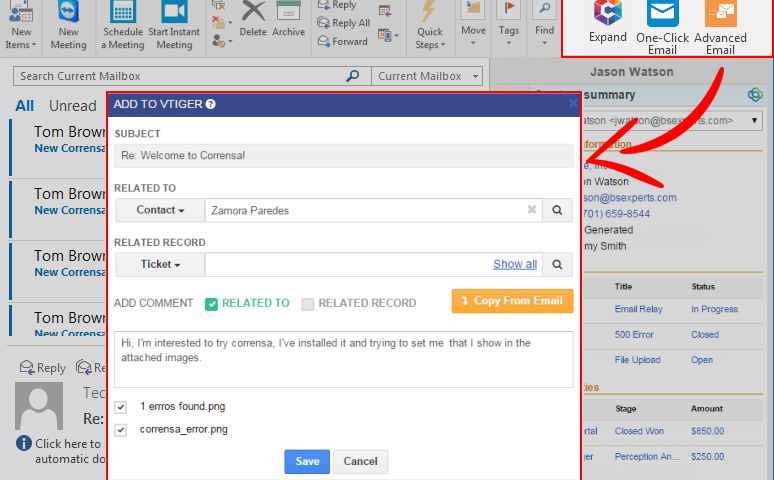Uncheck the 1 errros found.png attachment
This screenshot has width=774, height=480.
point(120,407)
